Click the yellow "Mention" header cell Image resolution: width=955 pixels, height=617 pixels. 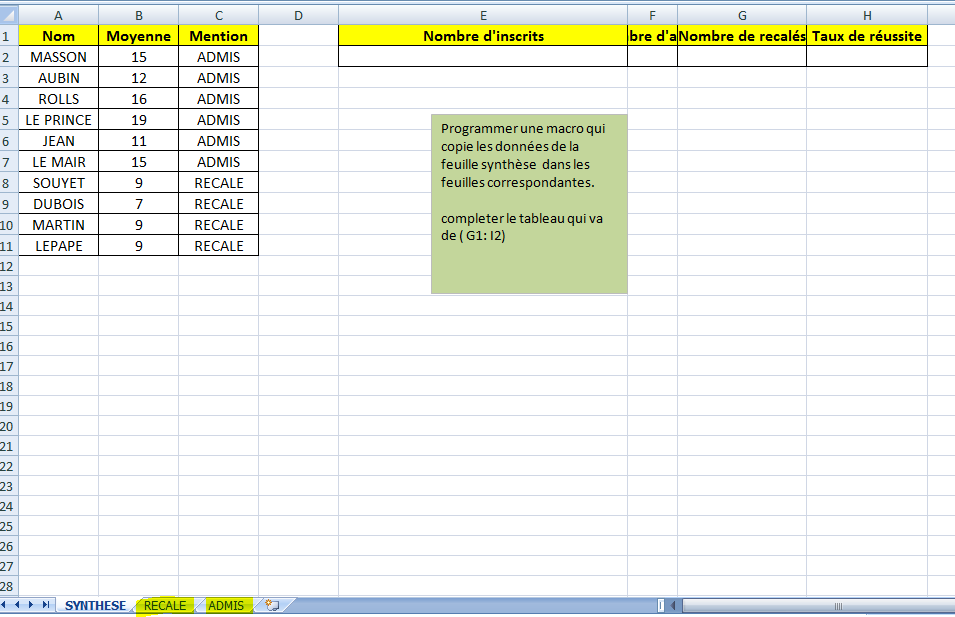point(219,36)
